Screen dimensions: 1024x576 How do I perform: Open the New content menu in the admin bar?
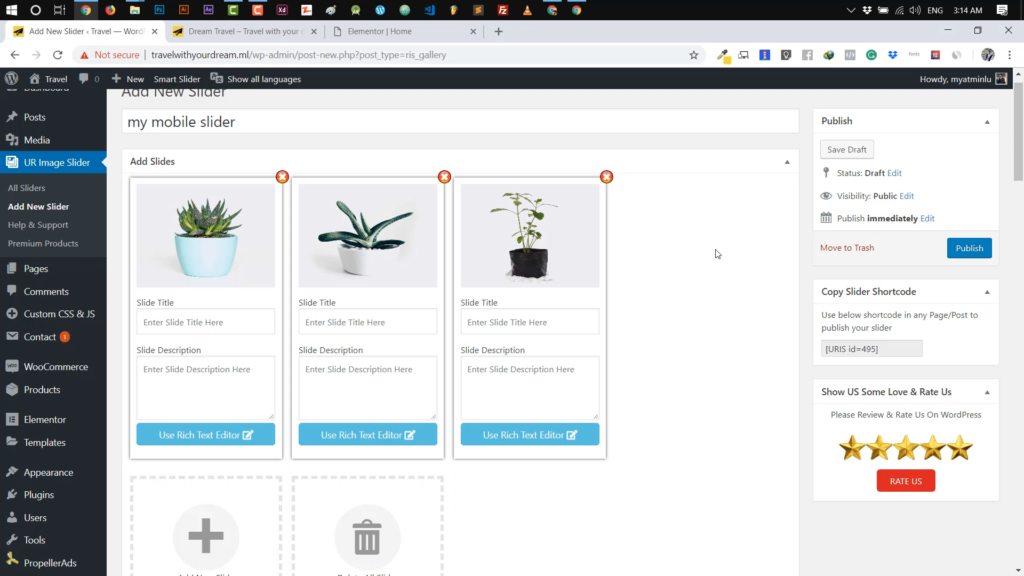tap(128, 78)
